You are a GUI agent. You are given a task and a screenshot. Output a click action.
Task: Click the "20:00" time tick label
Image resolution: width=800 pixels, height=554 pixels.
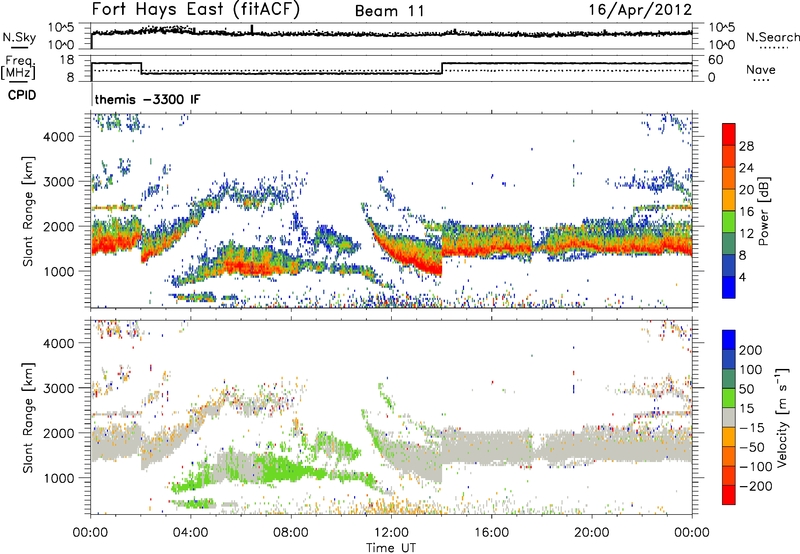tap(591, 533)
